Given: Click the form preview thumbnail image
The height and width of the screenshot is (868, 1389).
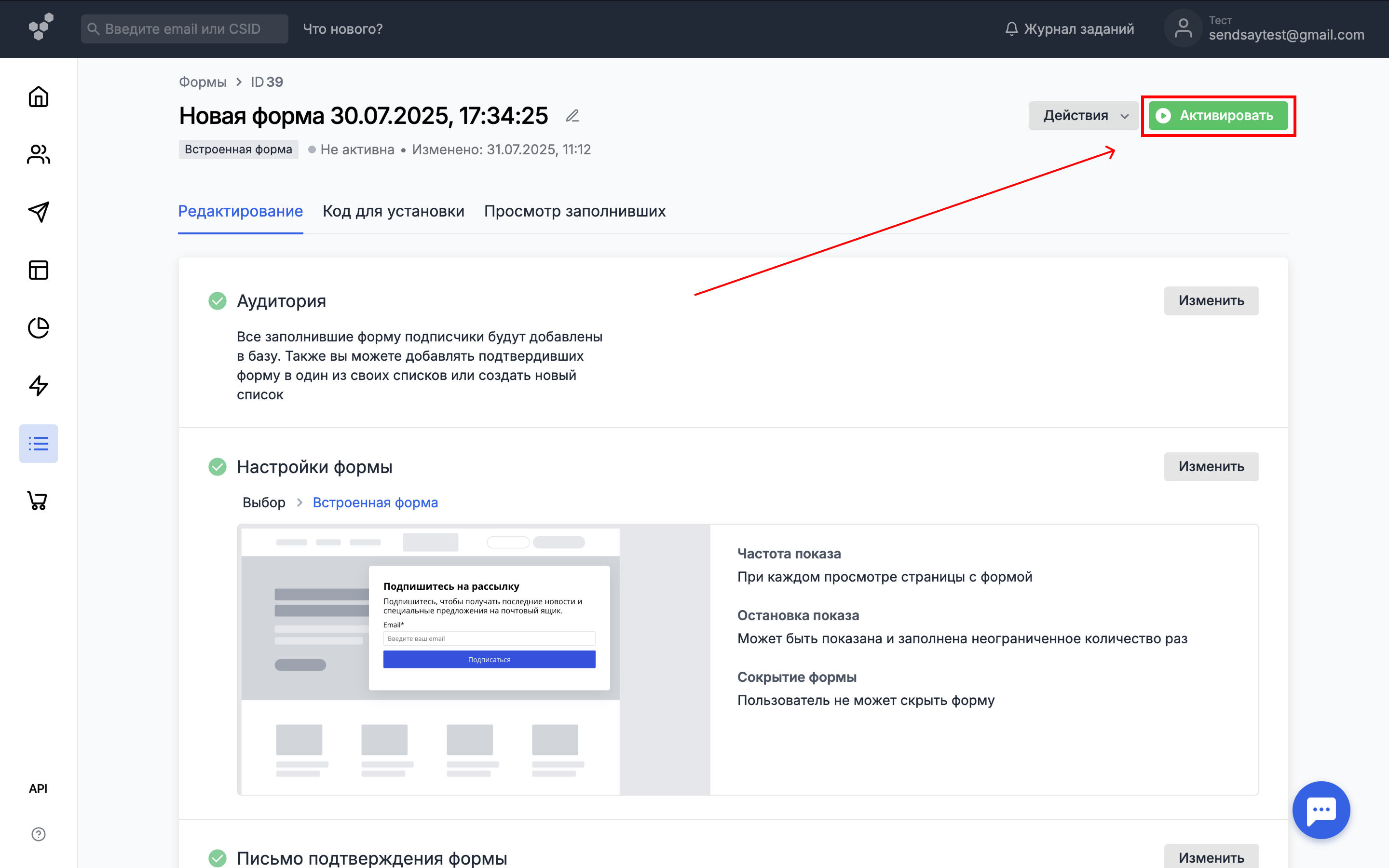Looking at the screenshot, I should click(x=431, y=659).
